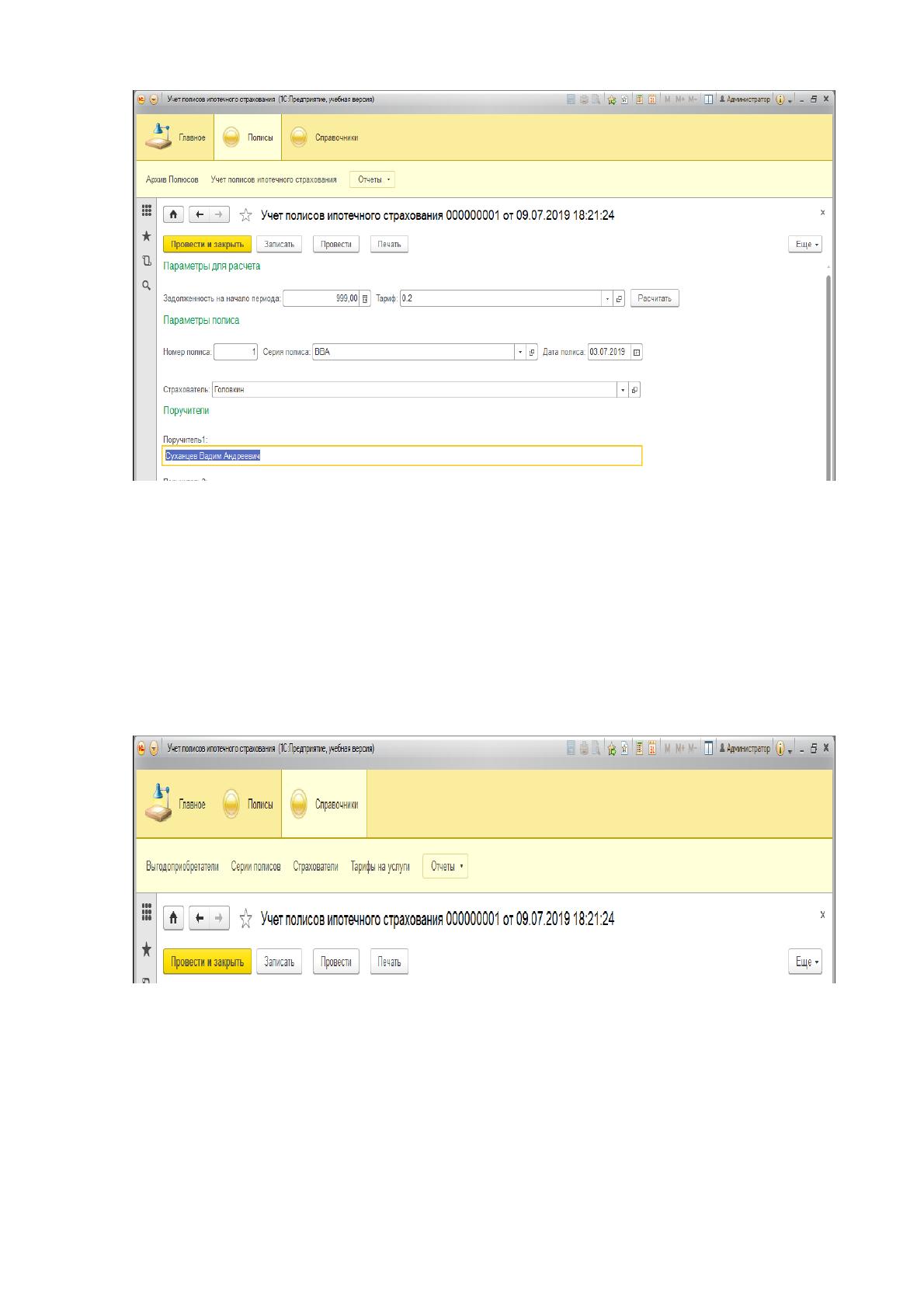Open calendar picker for Дата полиса
The image size is (924, 1308).
click(x=637, y=352)
